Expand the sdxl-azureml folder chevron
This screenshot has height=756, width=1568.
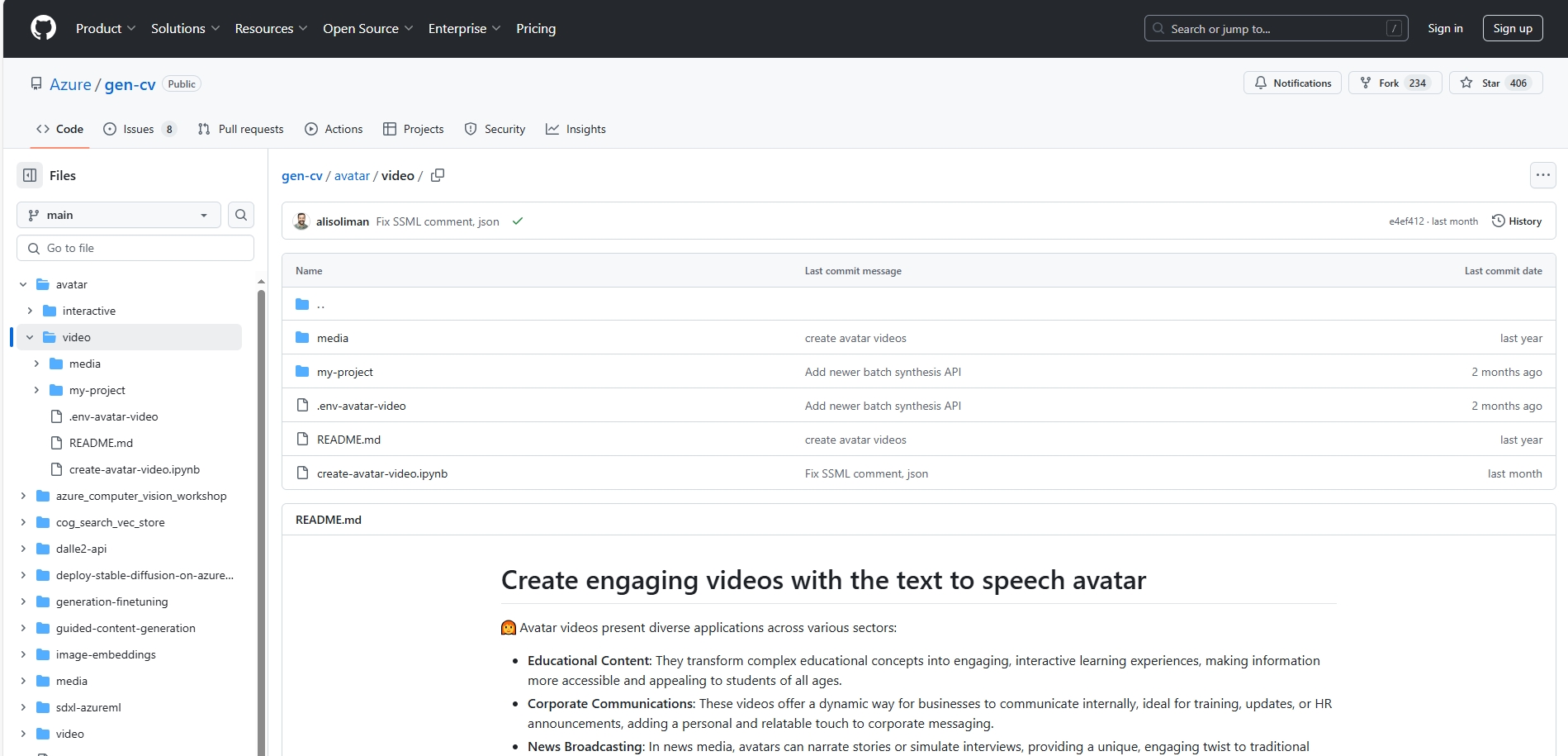point(23,707)
